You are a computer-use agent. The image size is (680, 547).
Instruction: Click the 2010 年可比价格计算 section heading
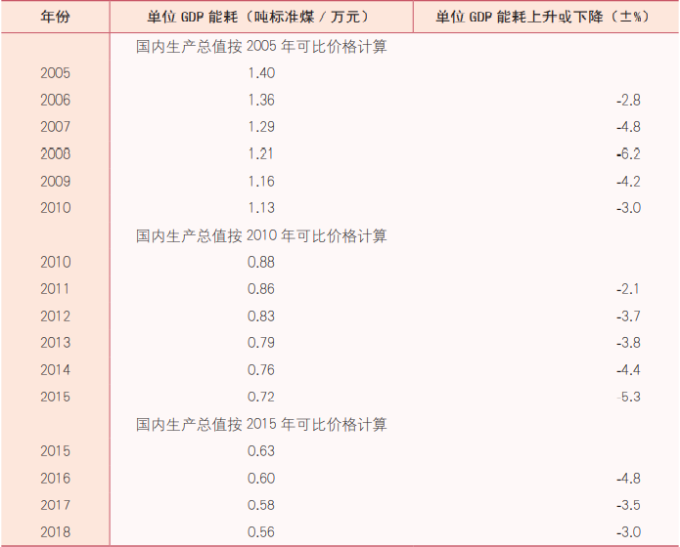(261, 236)
